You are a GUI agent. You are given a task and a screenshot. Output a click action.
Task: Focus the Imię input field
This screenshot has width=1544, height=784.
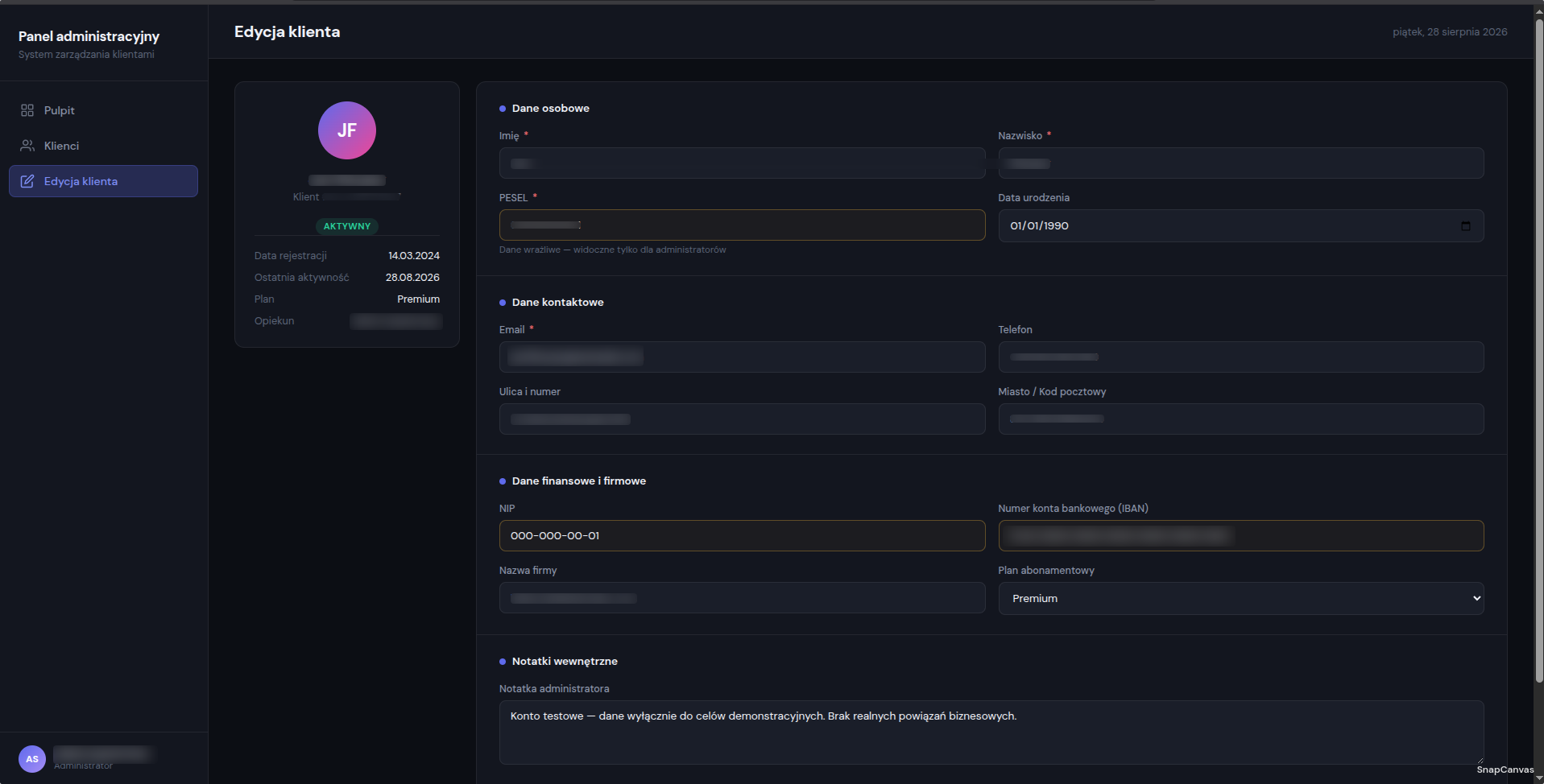click(742, 163)
